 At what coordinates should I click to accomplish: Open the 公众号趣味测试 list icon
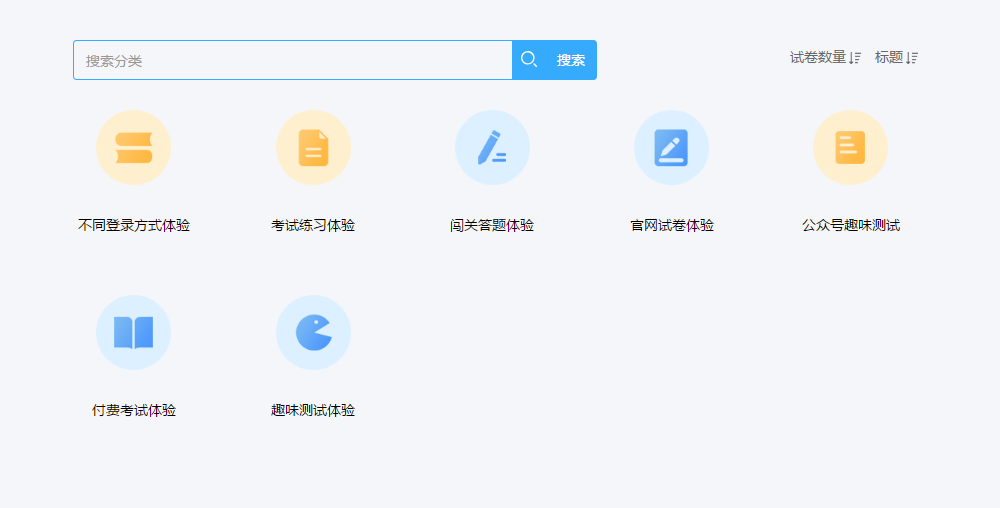pyautogui.click(x=850, y=147)
